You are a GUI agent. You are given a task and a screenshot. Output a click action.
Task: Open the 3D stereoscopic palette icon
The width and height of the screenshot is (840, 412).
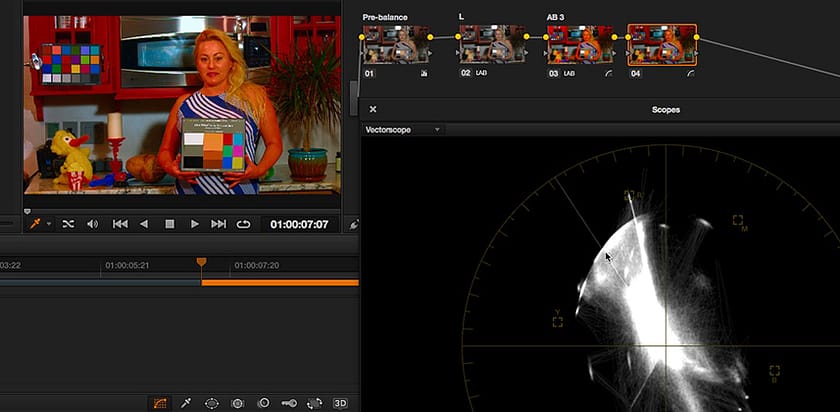pyautogui.click(x=340, y=403)
